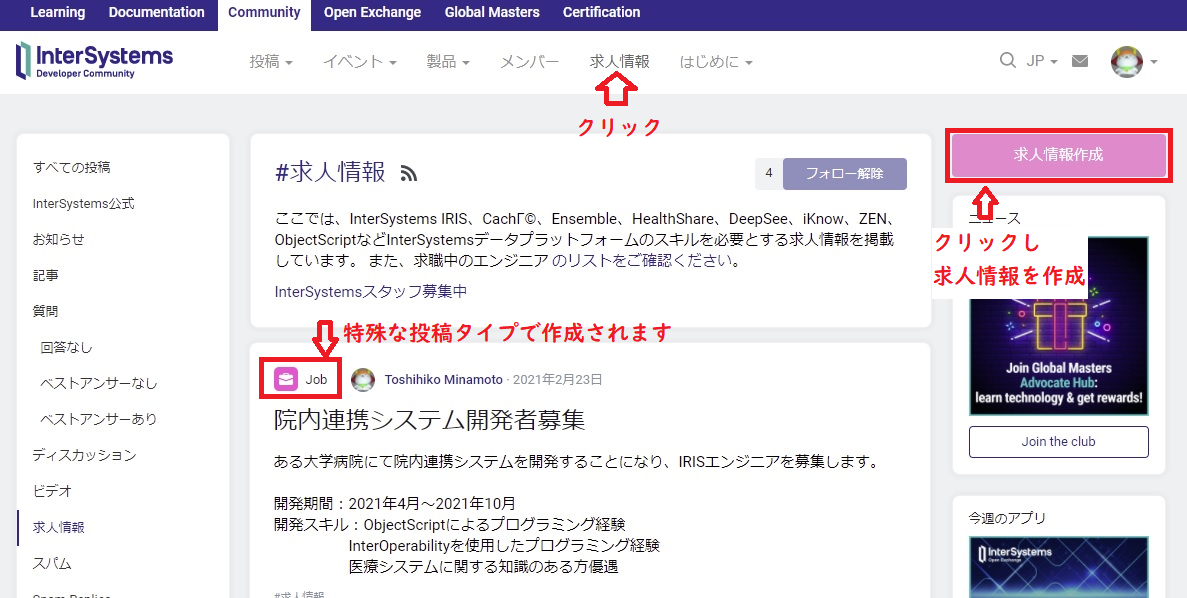Expand the 投稿 dropdown menu
The height and width of the screenshot is (598, 1187).
271,62
